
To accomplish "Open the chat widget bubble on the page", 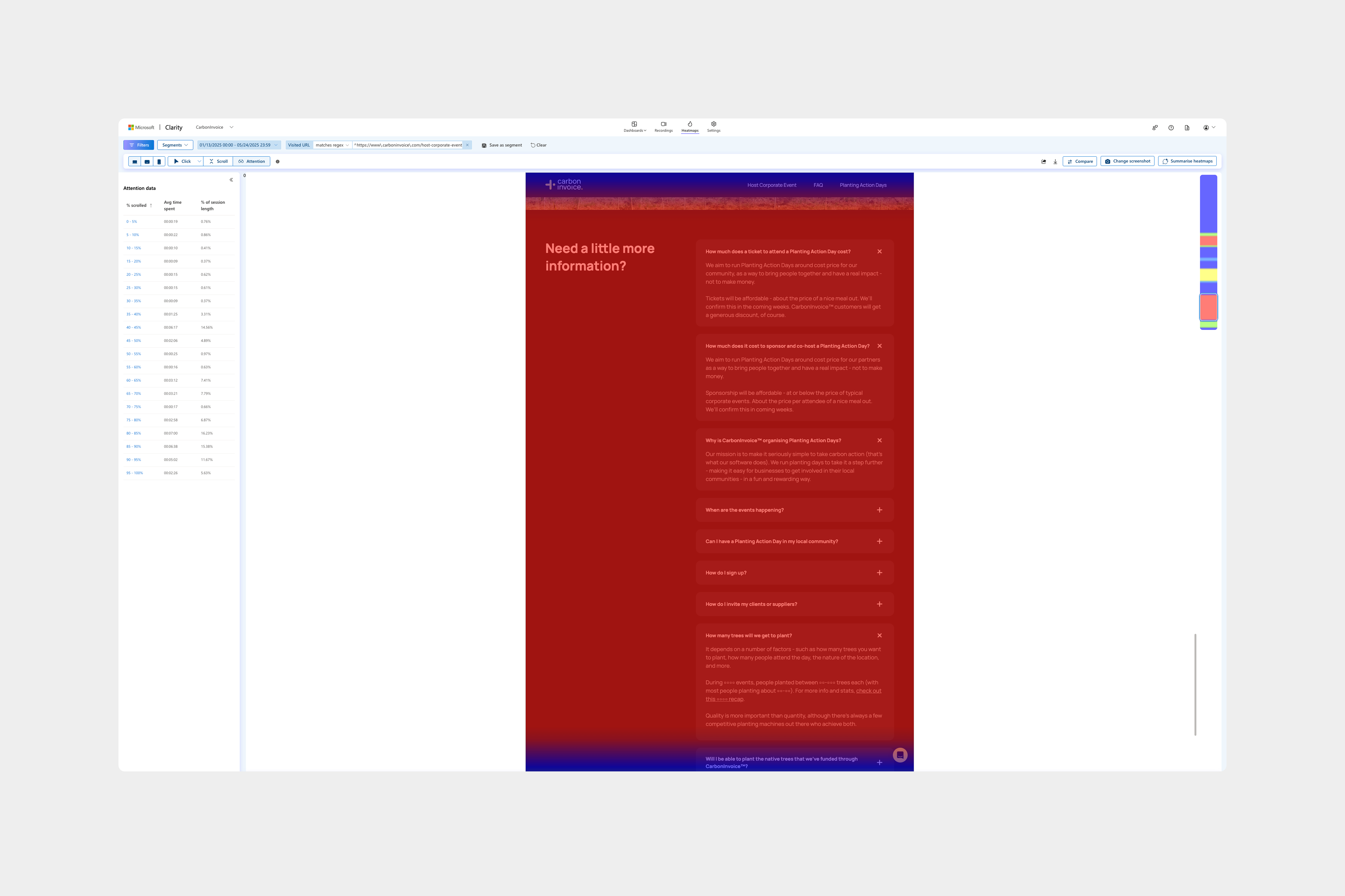I will click(900, 755).
